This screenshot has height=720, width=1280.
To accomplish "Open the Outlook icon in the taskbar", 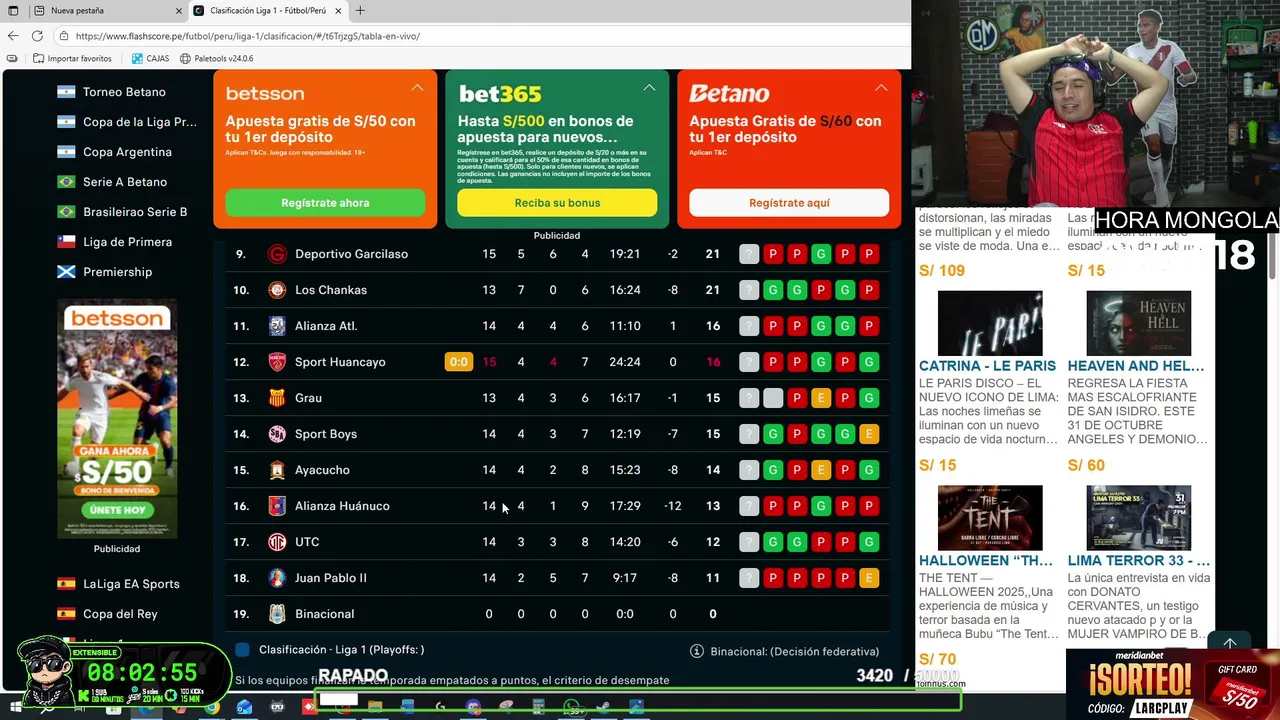I will (x=244, y=707).
